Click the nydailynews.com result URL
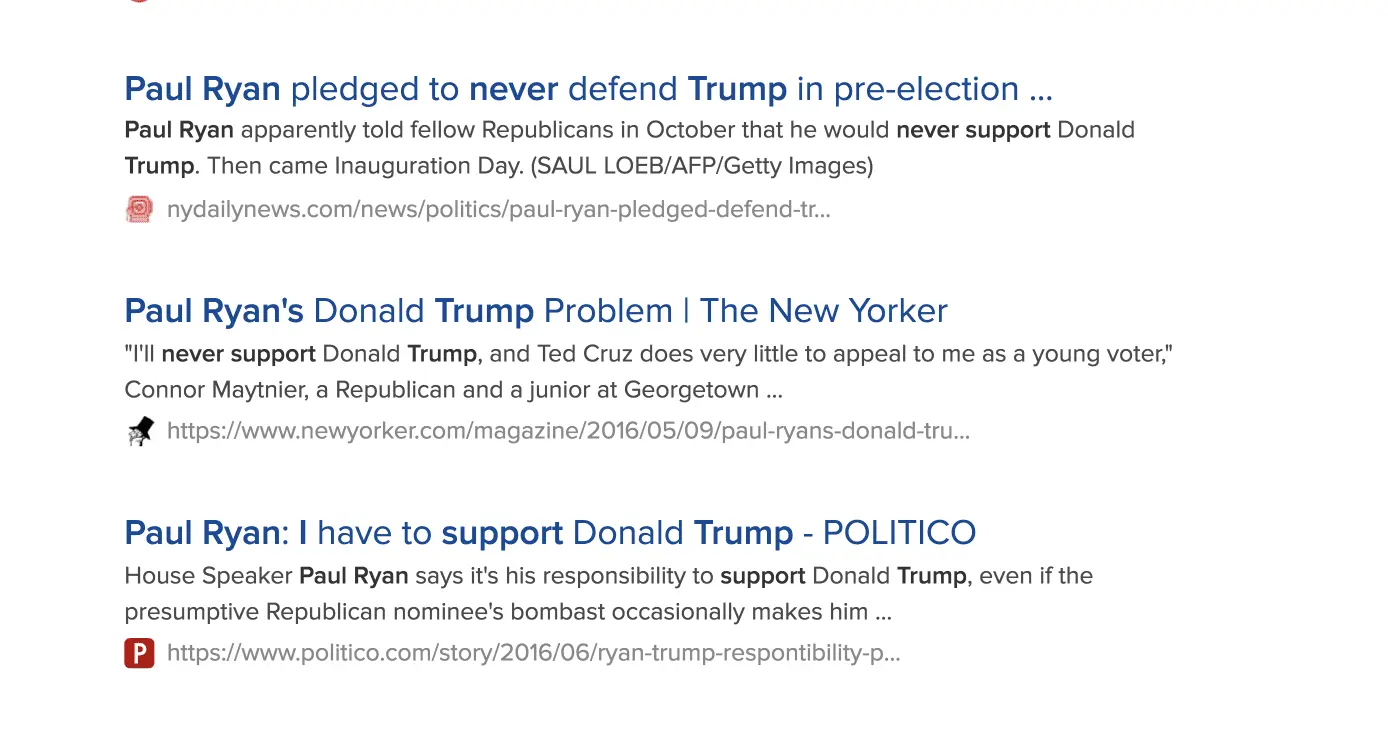 (x=498, y=209)
